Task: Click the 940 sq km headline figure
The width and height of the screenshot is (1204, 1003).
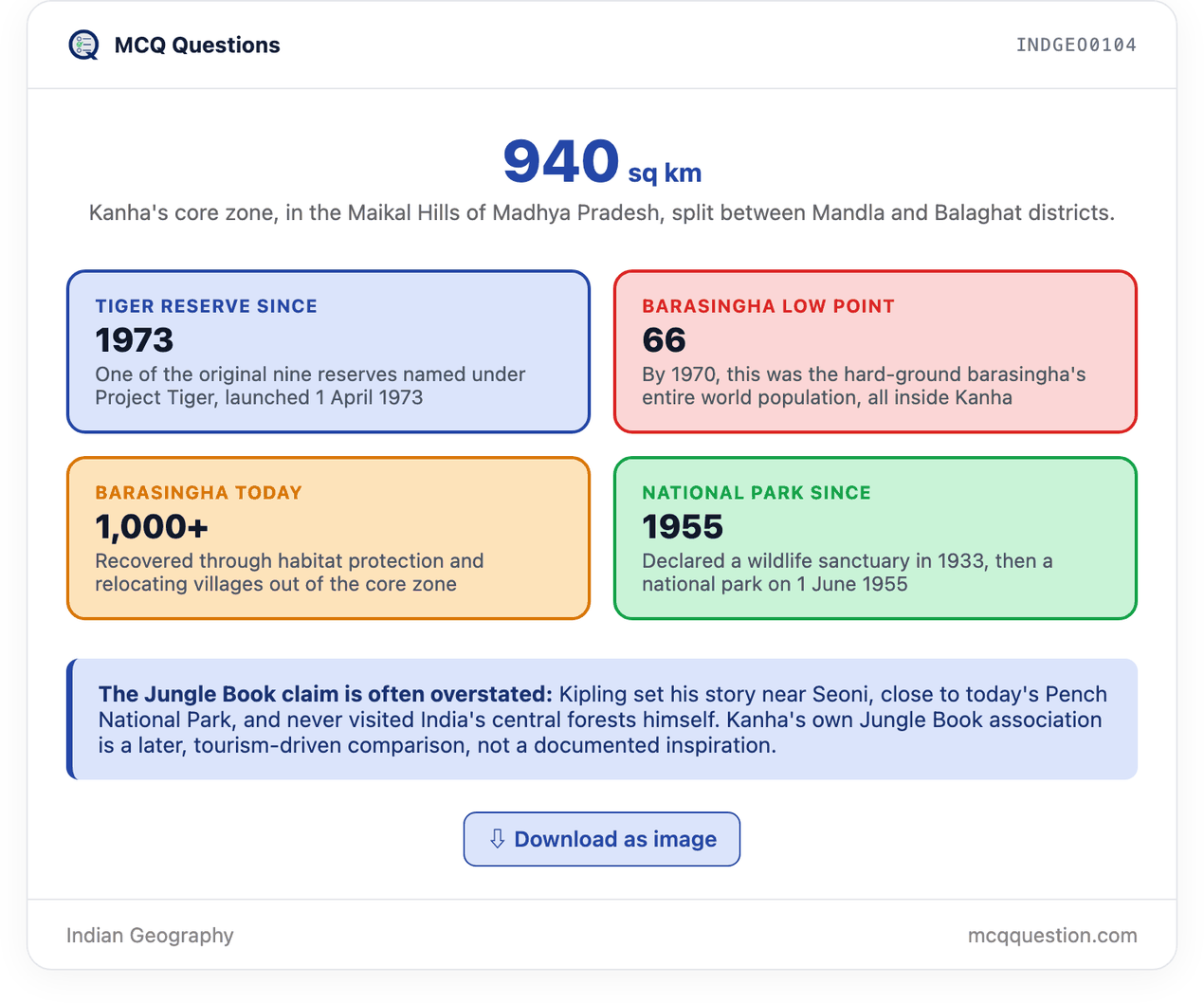Action: coord(602,162)
